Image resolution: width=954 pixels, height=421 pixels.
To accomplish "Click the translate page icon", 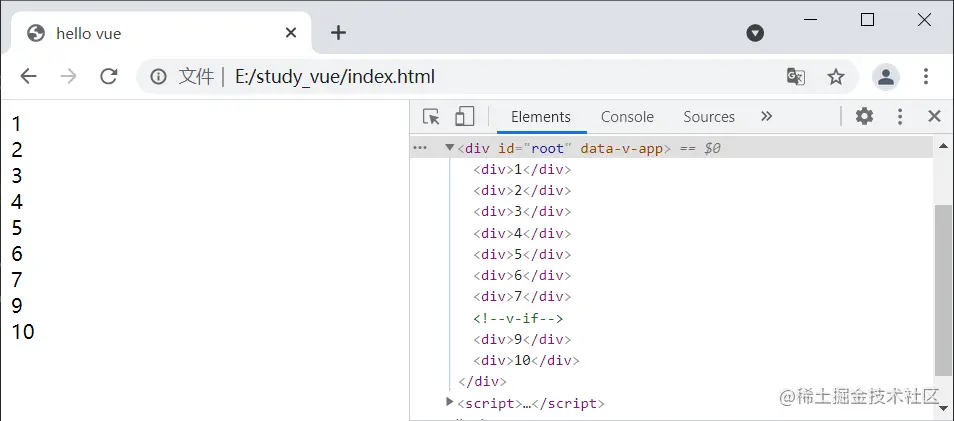I will 796,77.
